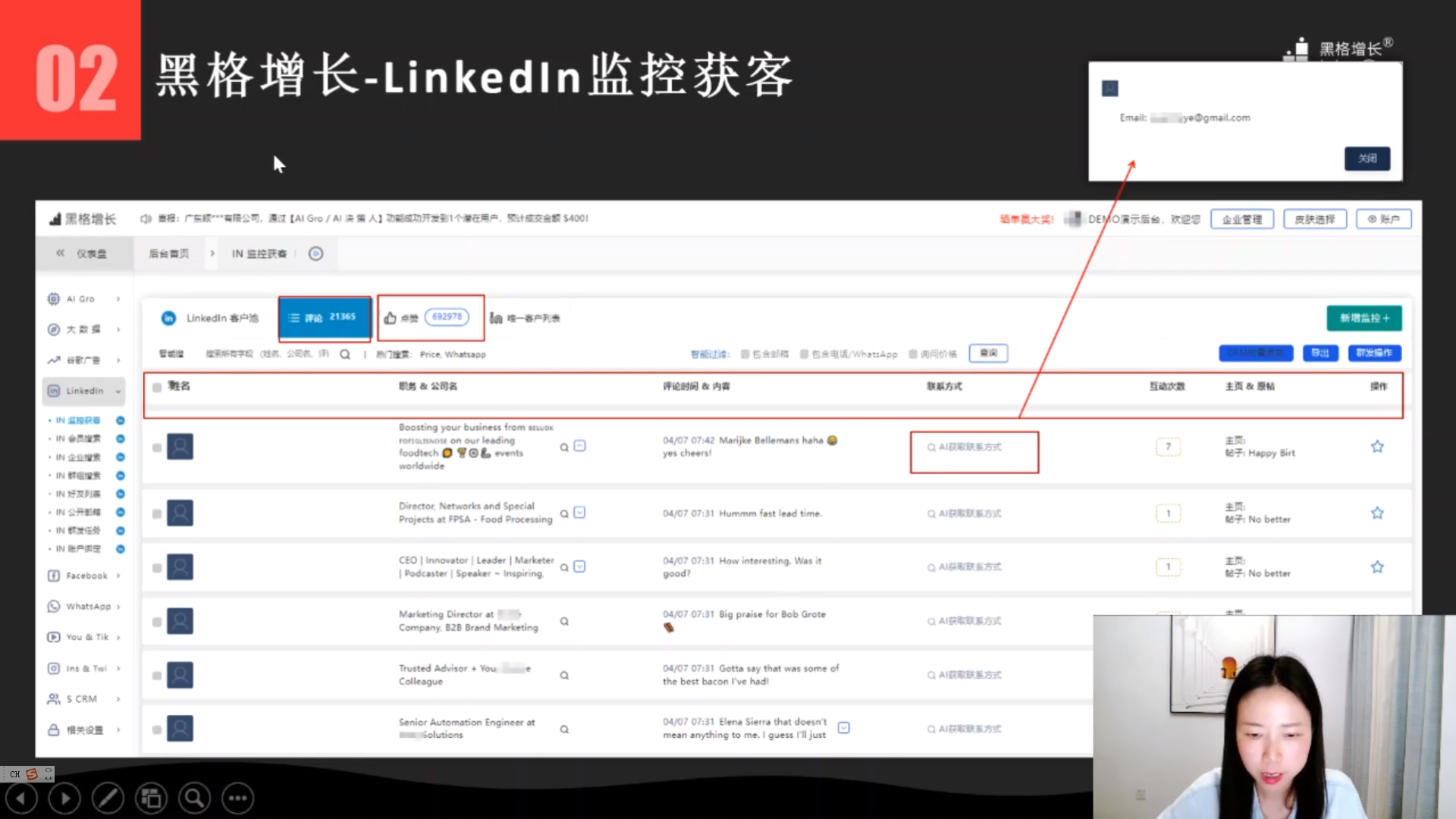Star the first row with Happy Birt post
This screenshot has width=1456, height=819.
coord(1377,447)
